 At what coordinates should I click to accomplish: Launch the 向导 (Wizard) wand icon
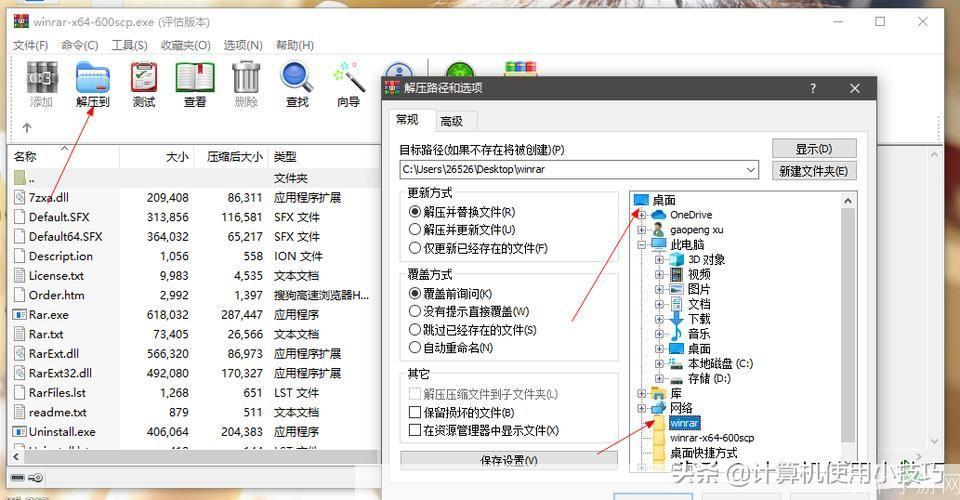[348, 78]
